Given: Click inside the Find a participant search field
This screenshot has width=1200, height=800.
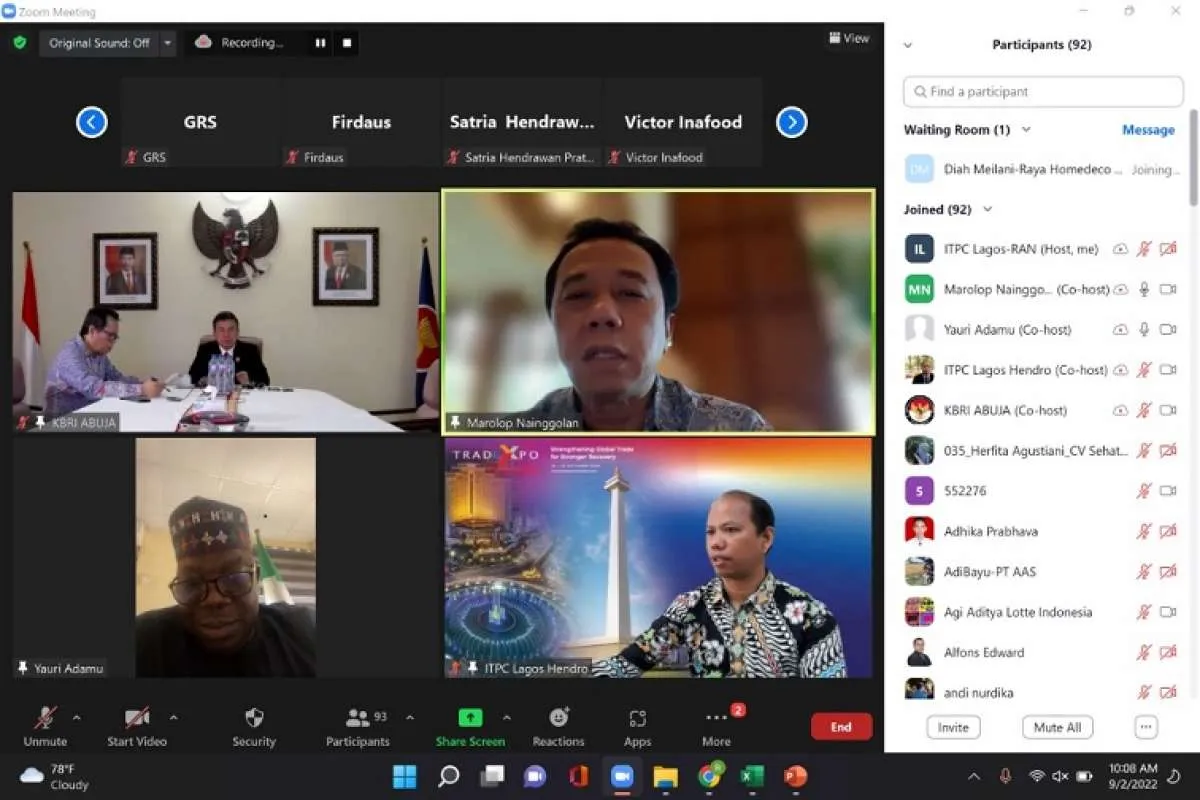Looking at the screenshot, I should click(x=1043, y=91).
